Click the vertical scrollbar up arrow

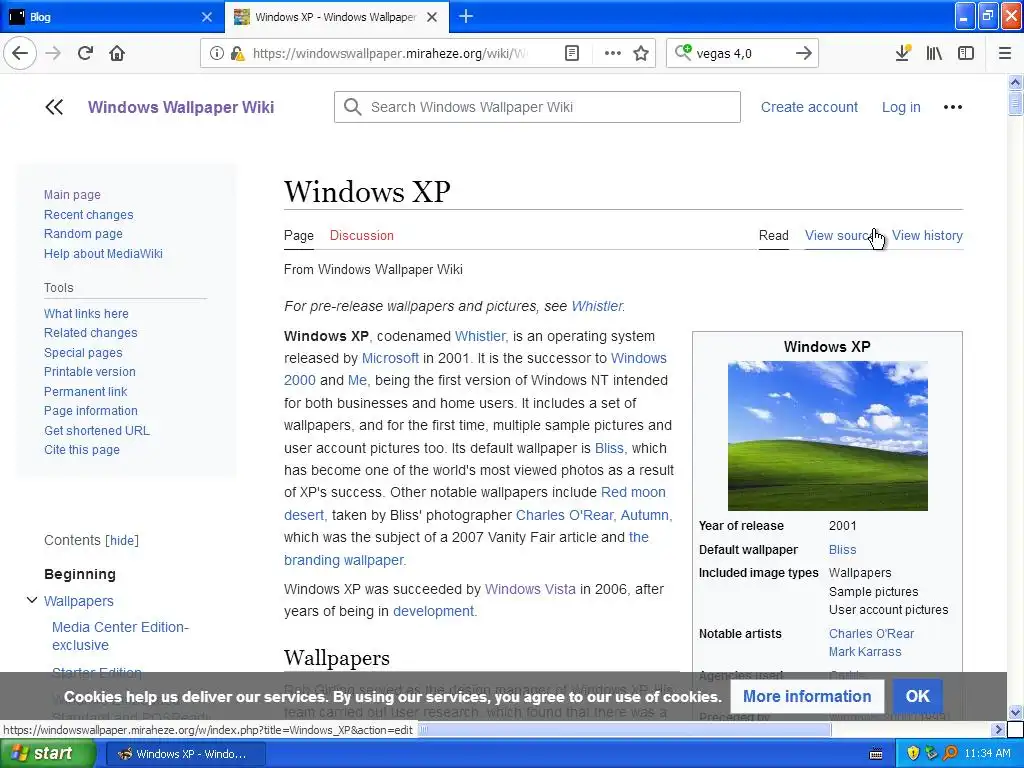click(1015, 82)
